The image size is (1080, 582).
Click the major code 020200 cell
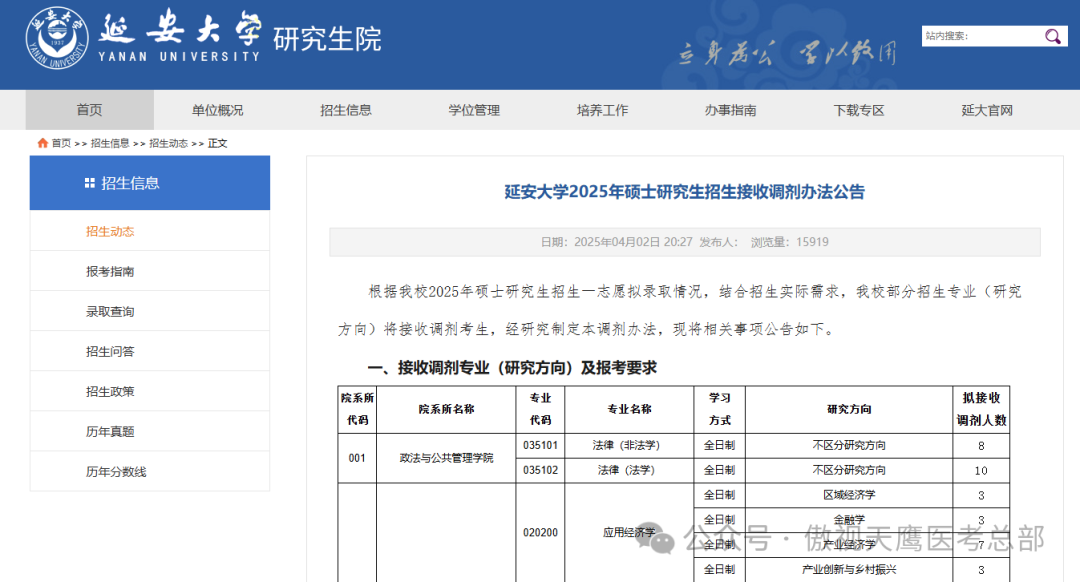point(540,532)
